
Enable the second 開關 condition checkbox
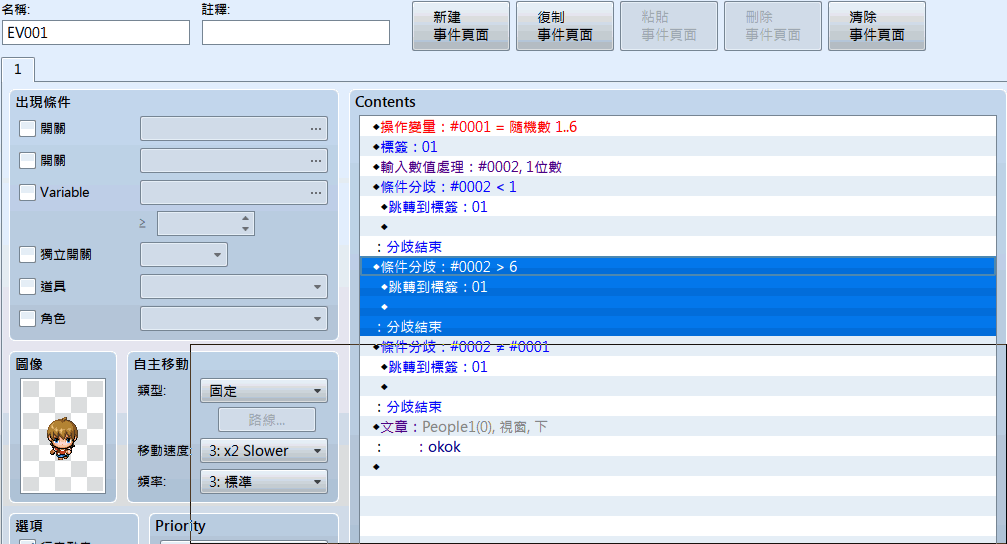pyautogui.click(x=27, y=161)
